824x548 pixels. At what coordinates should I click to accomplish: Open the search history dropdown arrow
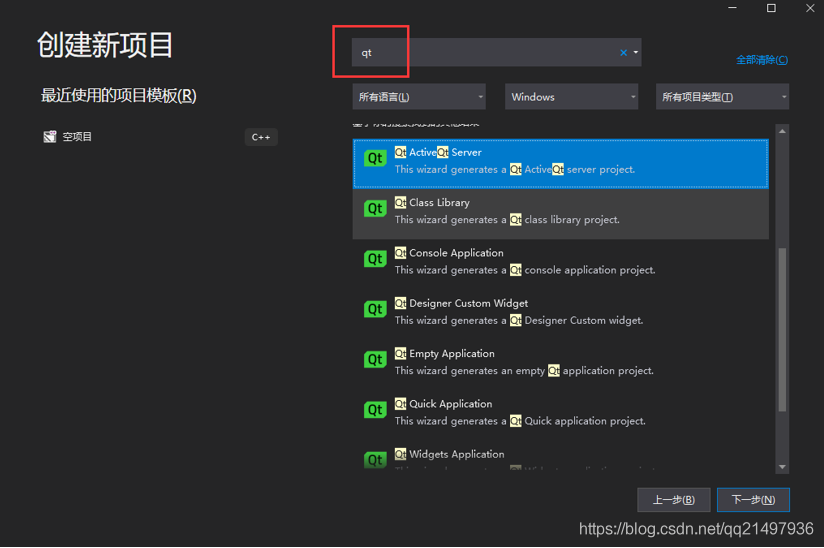tap(636, 53)
